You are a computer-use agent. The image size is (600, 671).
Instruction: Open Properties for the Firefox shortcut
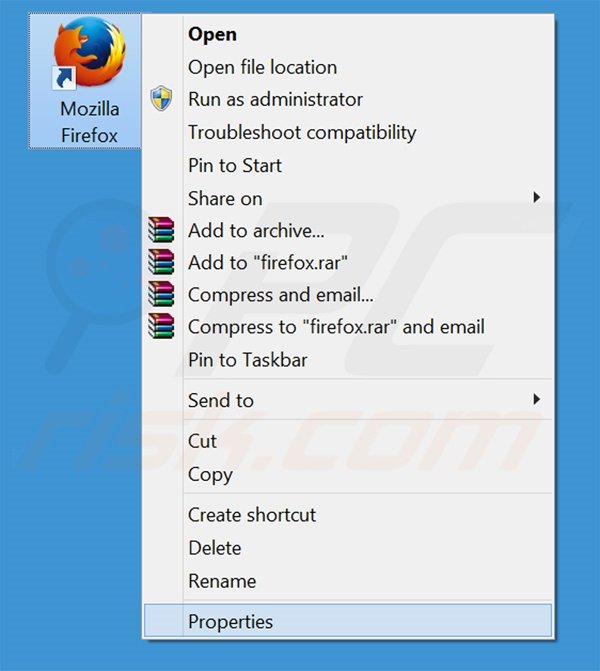click(x=230, y=621)
